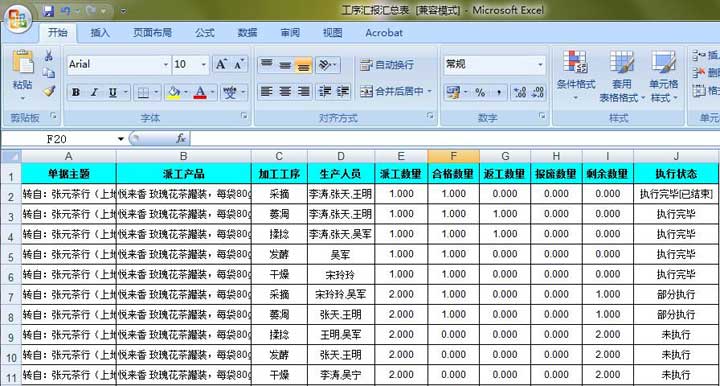Open the 审阅 tab
This screenshot has width=720, height=386.
(x=290, y=33)
